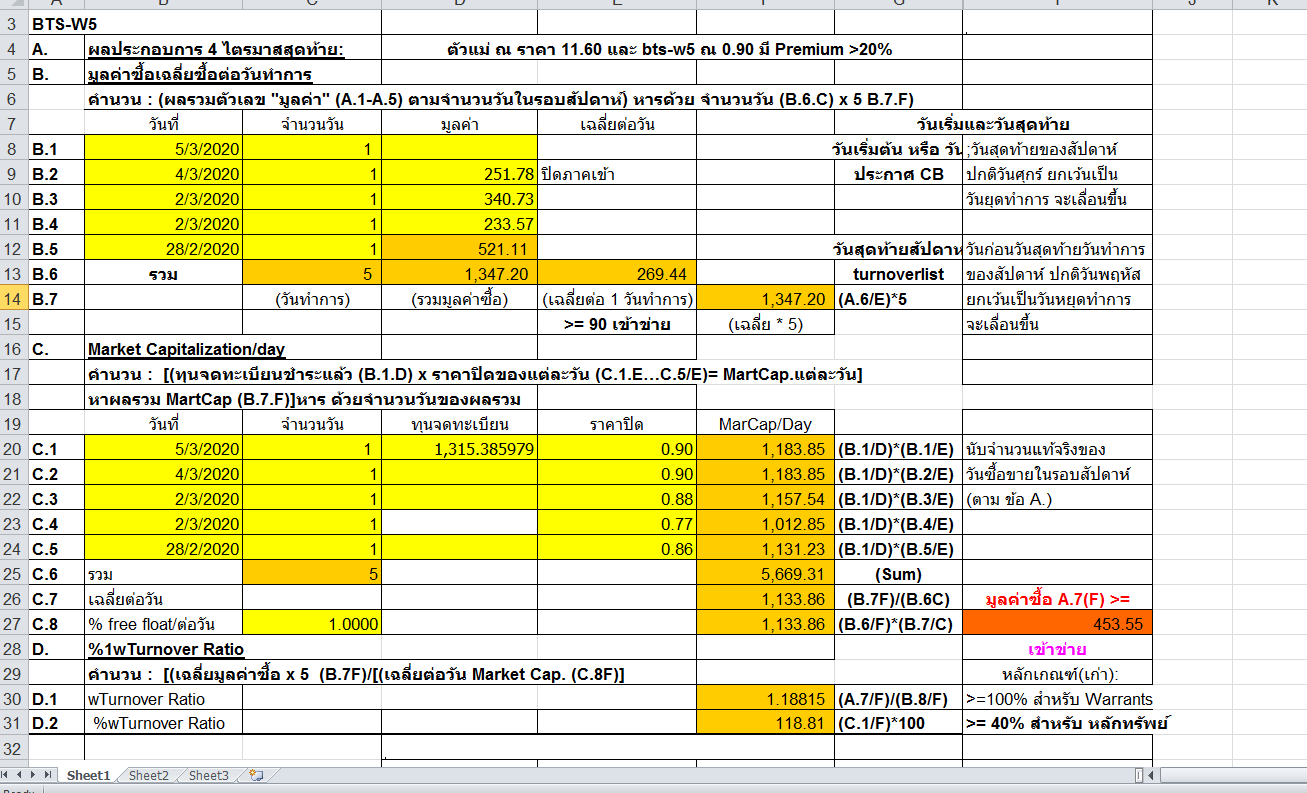Viewport: 1307px width, 793px height.
Task: Select closing price 0.77 in row C.4
Action: 617,523
